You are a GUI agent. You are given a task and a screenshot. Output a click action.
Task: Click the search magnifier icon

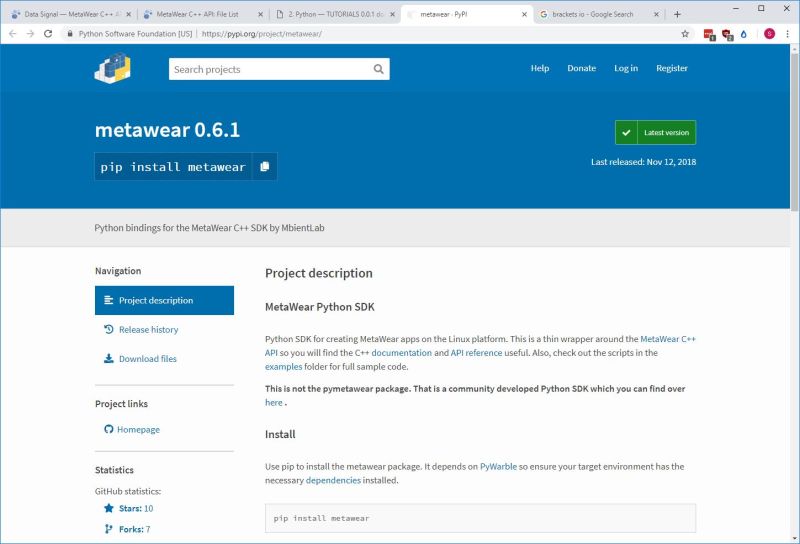pyautogui.click(x=378, y=69)
